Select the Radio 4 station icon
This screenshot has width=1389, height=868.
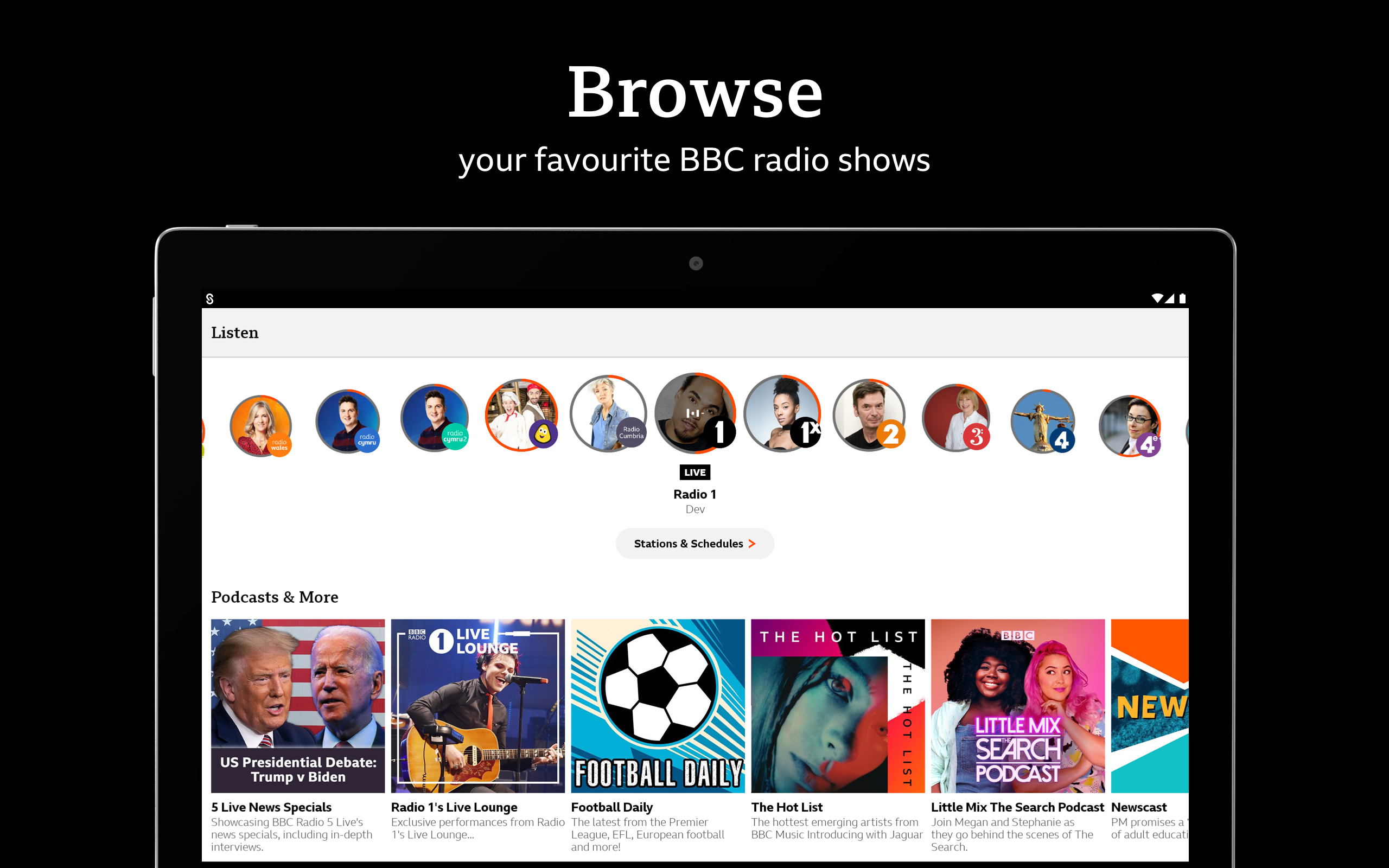pos(1043,422)
